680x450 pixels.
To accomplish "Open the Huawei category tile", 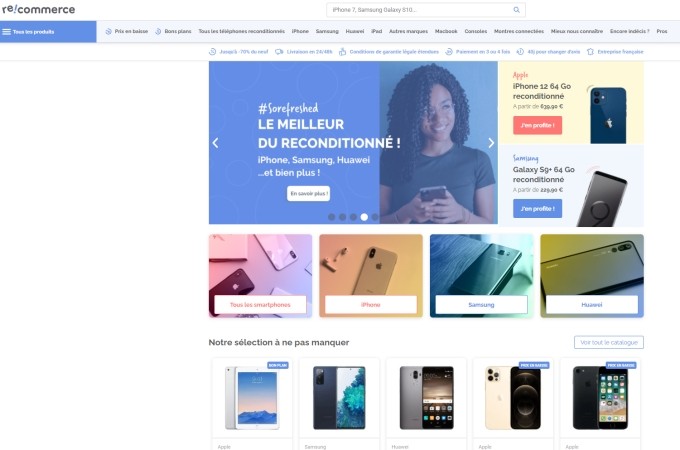I will coord(592,276).
